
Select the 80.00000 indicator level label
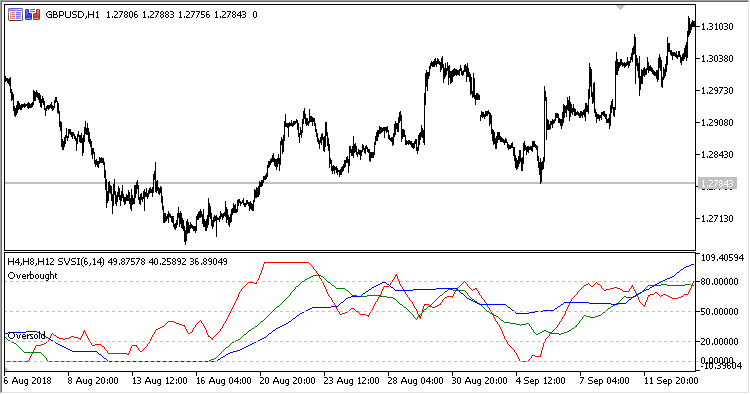click(719, 282)
